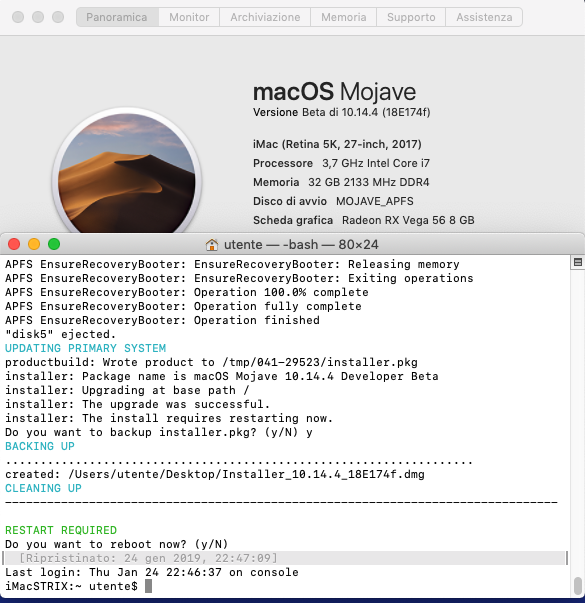Click the About This Mac zoom button
Image resolution: width=585 pixels, height=603 pixels.
(58, 17)
